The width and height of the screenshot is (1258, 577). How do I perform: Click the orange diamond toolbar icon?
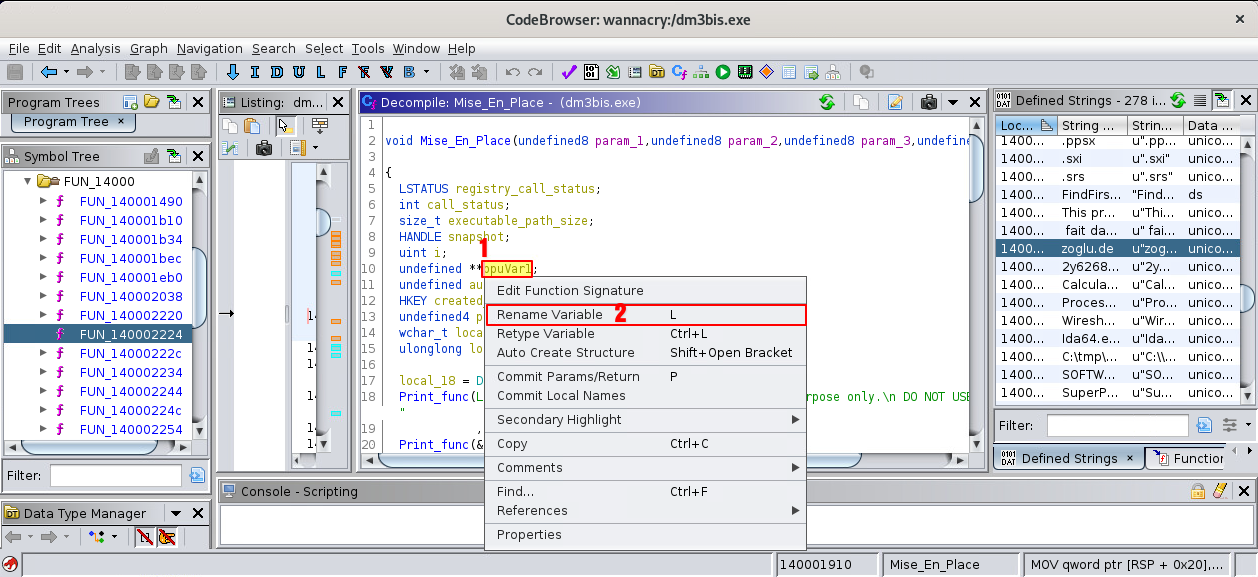766,72
